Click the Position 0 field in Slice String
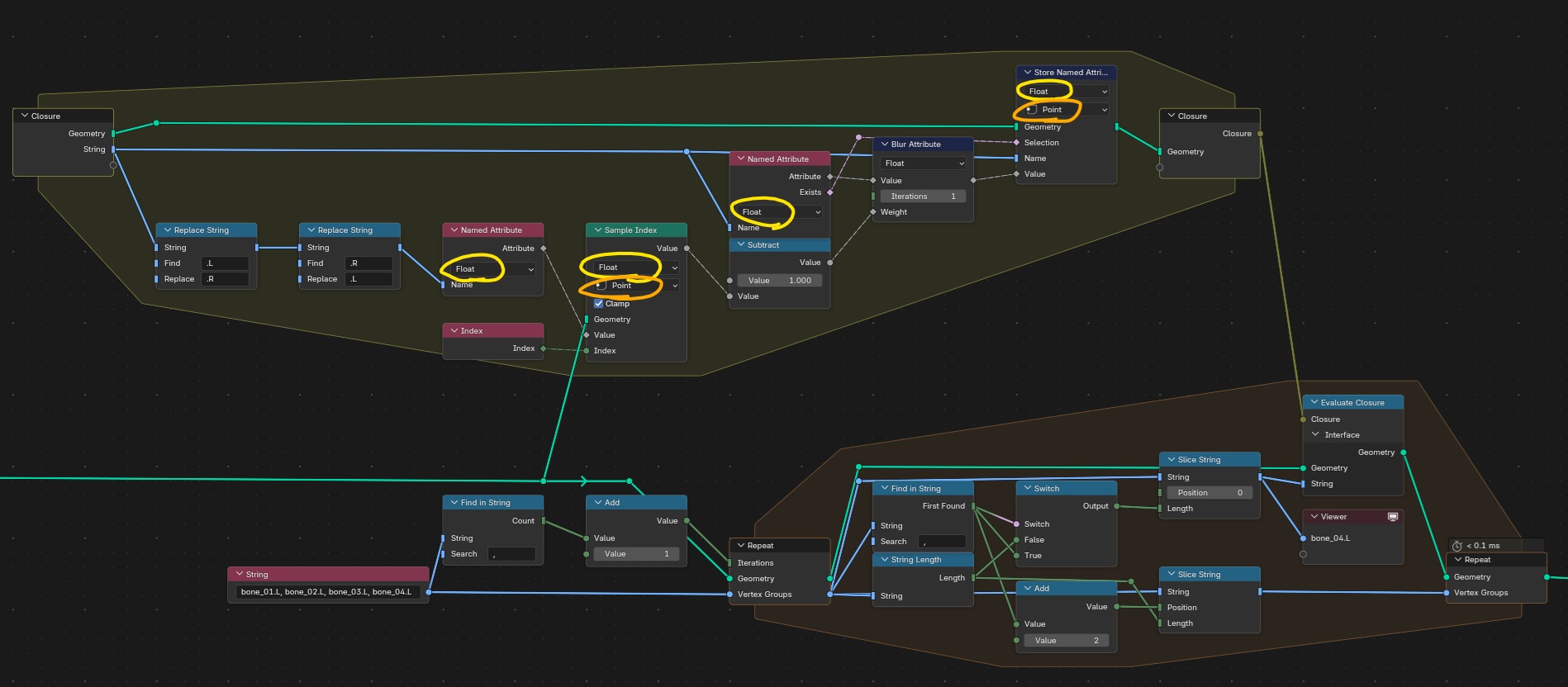This screenshot has width=1568, height=687. [x=1209, y=493]
